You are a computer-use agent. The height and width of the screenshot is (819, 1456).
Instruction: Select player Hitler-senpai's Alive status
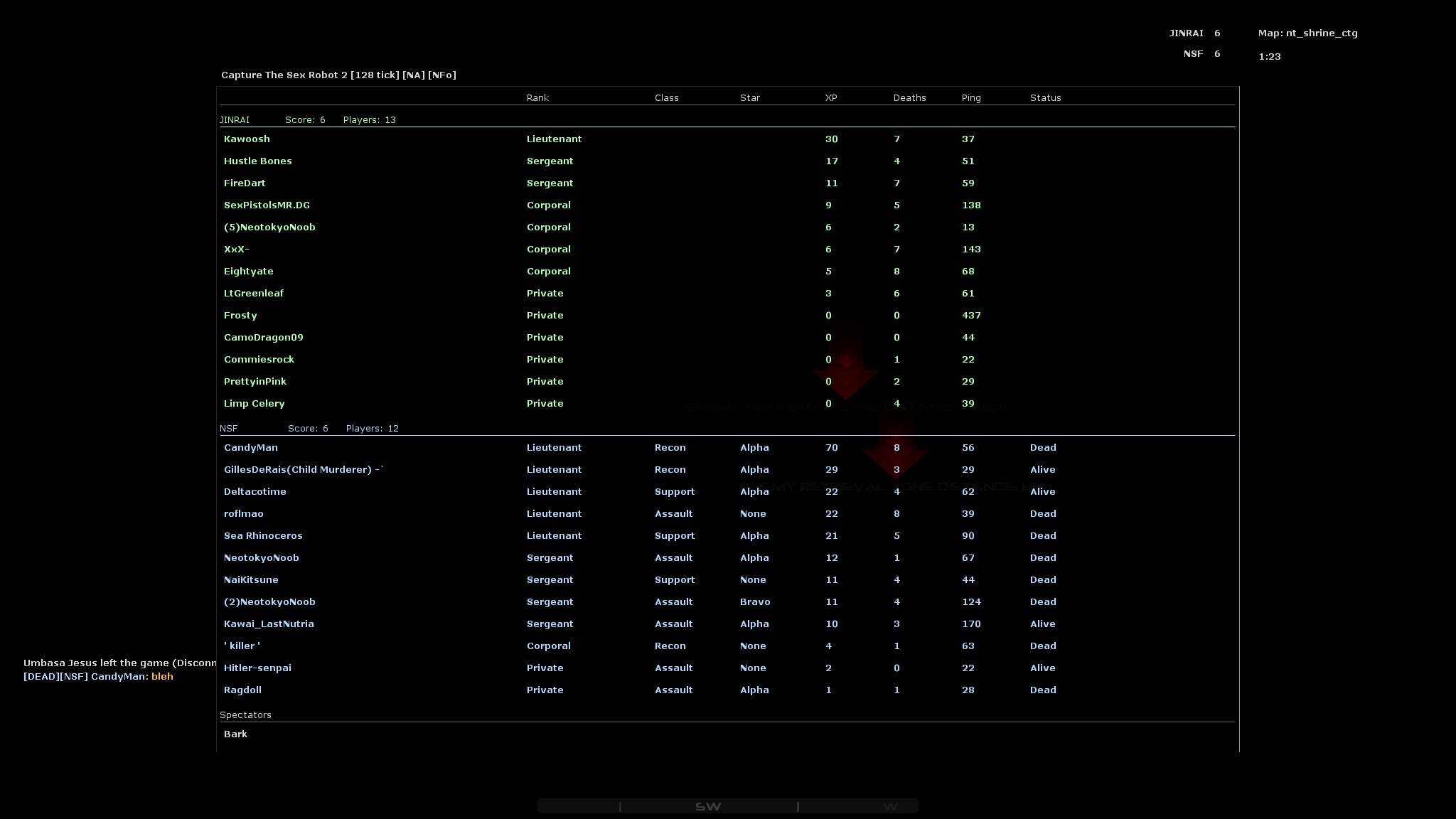(1042, 668)
